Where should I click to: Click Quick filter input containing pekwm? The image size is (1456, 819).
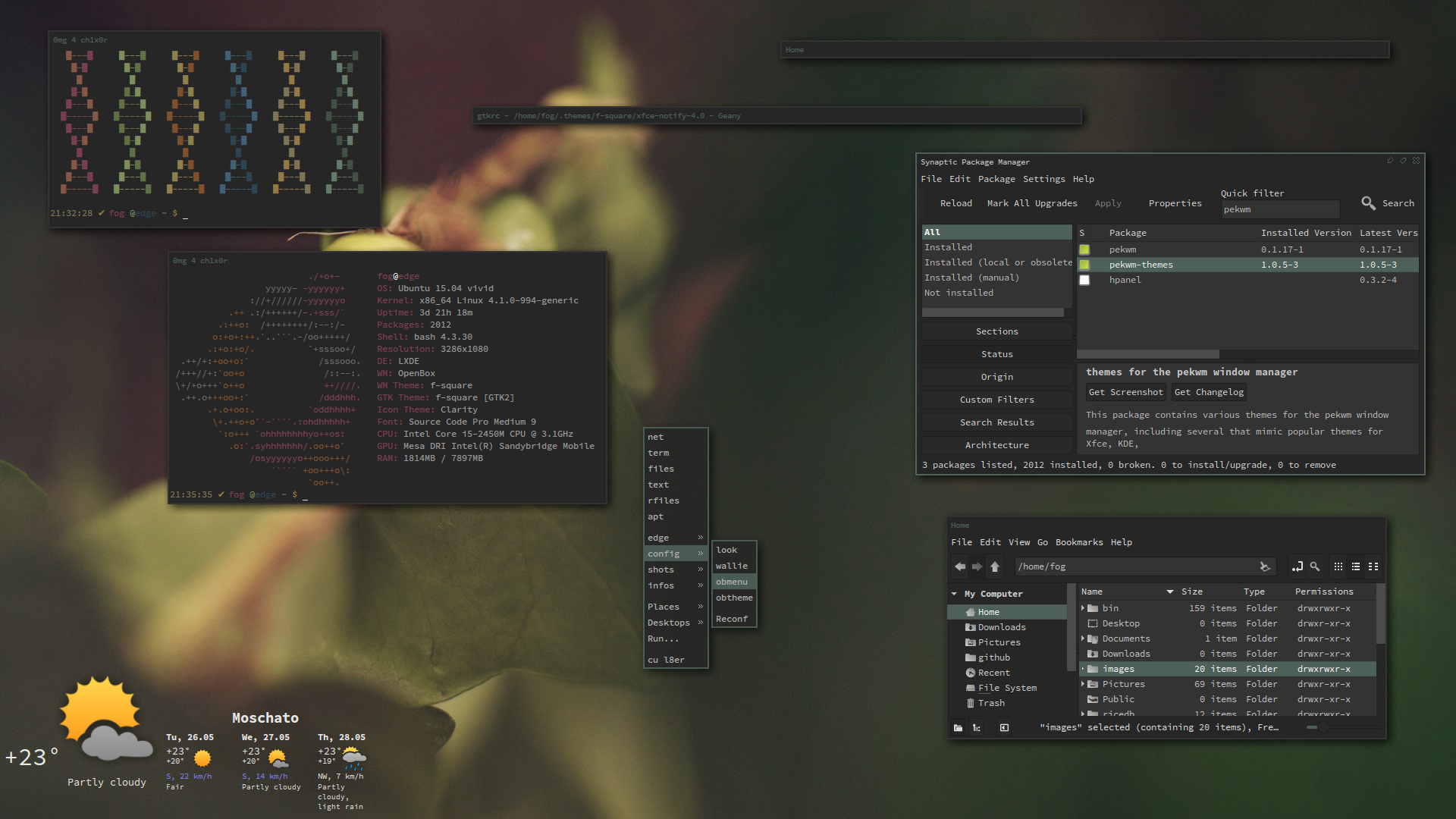[x=1279, y=209]
